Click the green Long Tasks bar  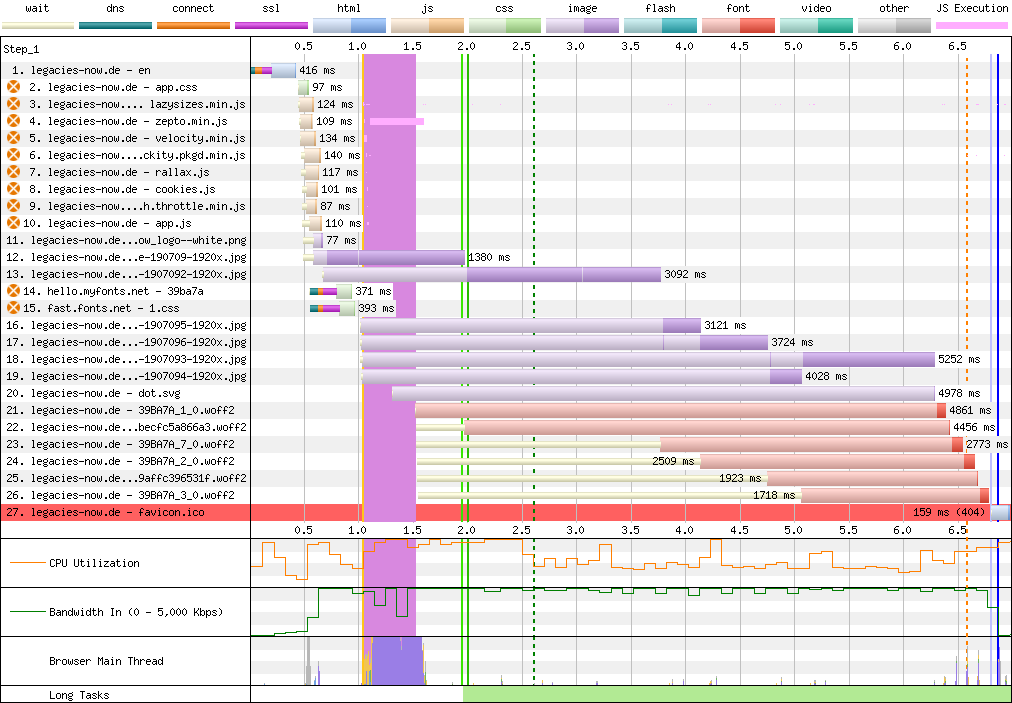coord(737,695)
